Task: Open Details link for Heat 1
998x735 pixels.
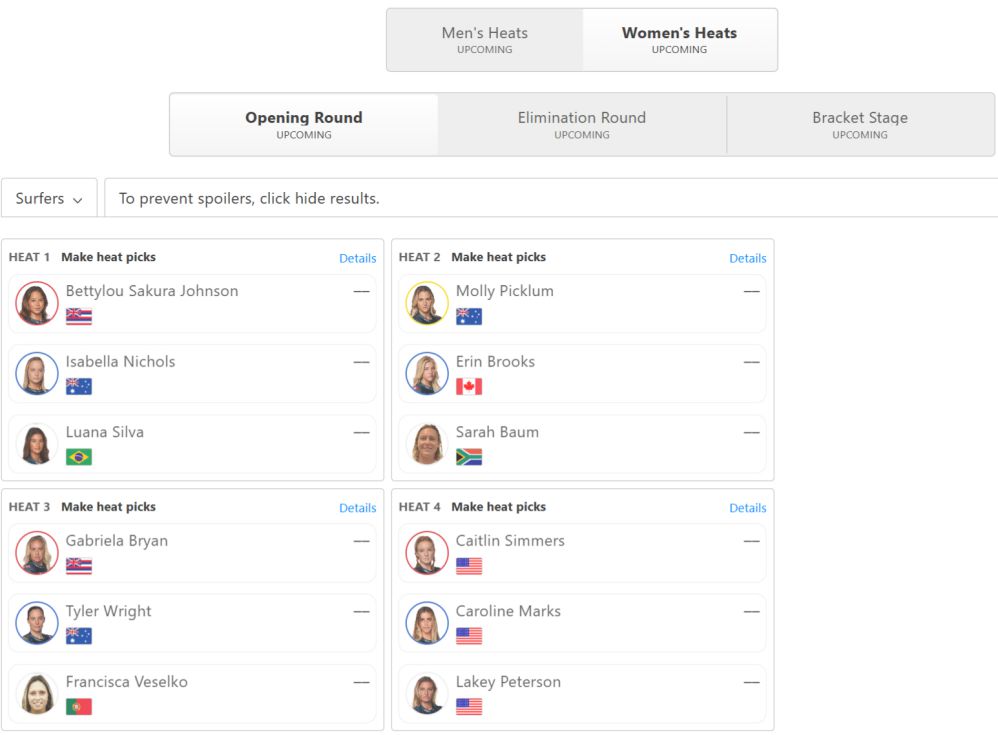Action: [358, 258]
